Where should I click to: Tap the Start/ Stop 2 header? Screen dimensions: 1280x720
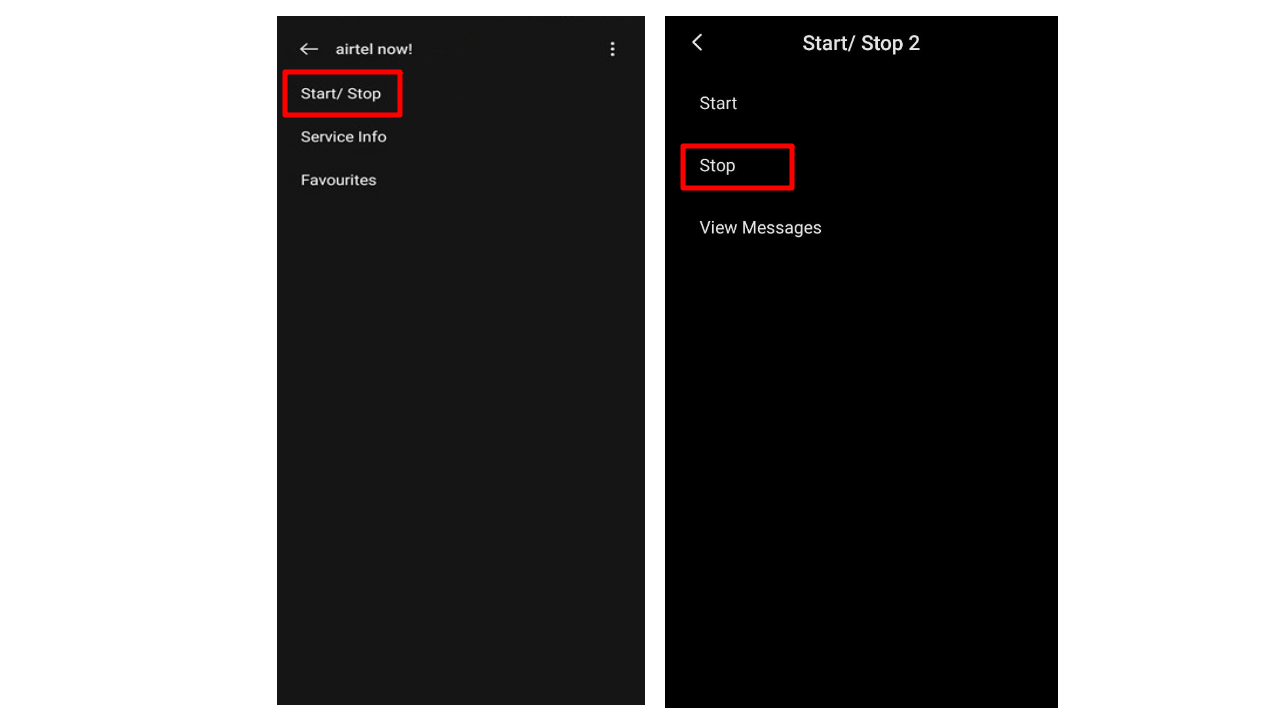(x=861, y=43)
